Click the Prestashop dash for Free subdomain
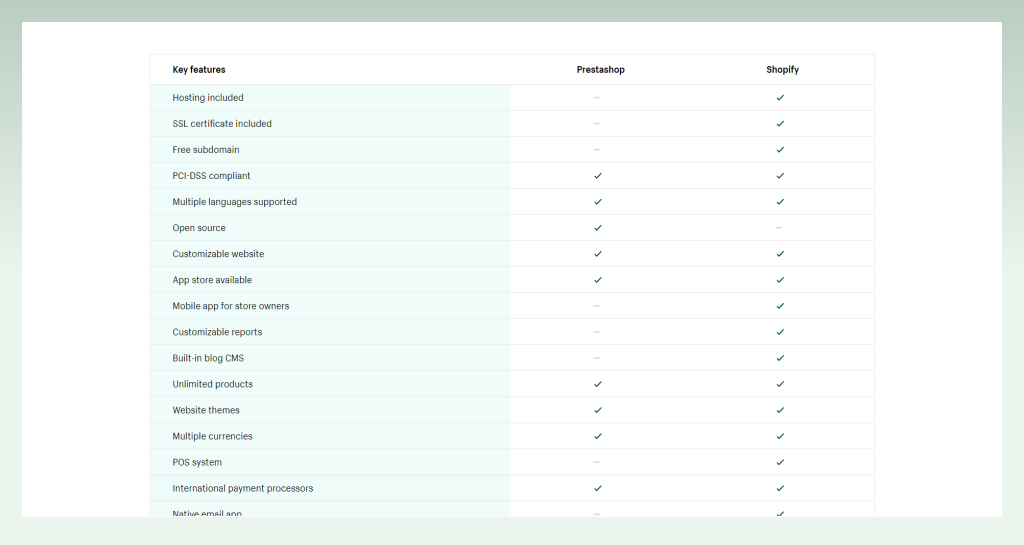 click(597, 149)
